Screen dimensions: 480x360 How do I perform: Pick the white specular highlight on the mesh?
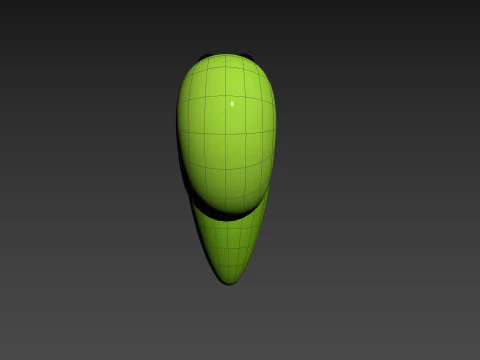(x=232, y=104)
